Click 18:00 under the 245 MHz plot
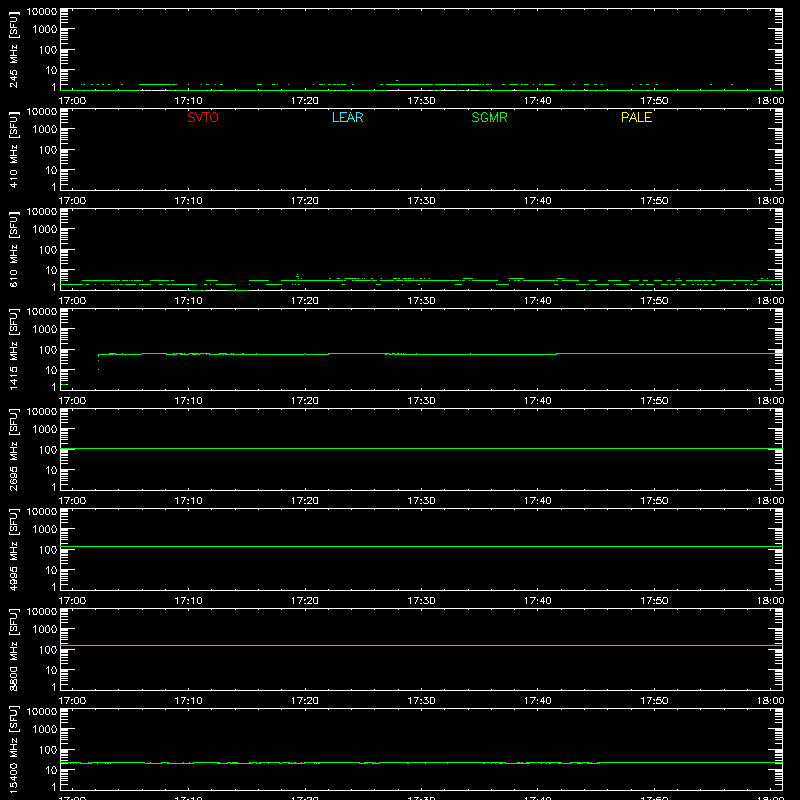This screenshot has width=800, height=800. (x=770, y=101)
